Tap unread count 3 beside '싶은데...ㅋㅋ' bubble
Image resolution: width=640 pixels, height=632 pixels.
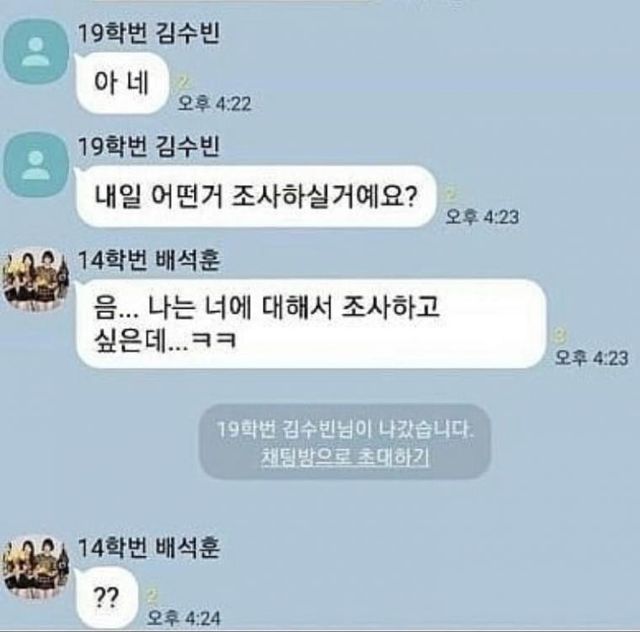(x=561, y=337)
